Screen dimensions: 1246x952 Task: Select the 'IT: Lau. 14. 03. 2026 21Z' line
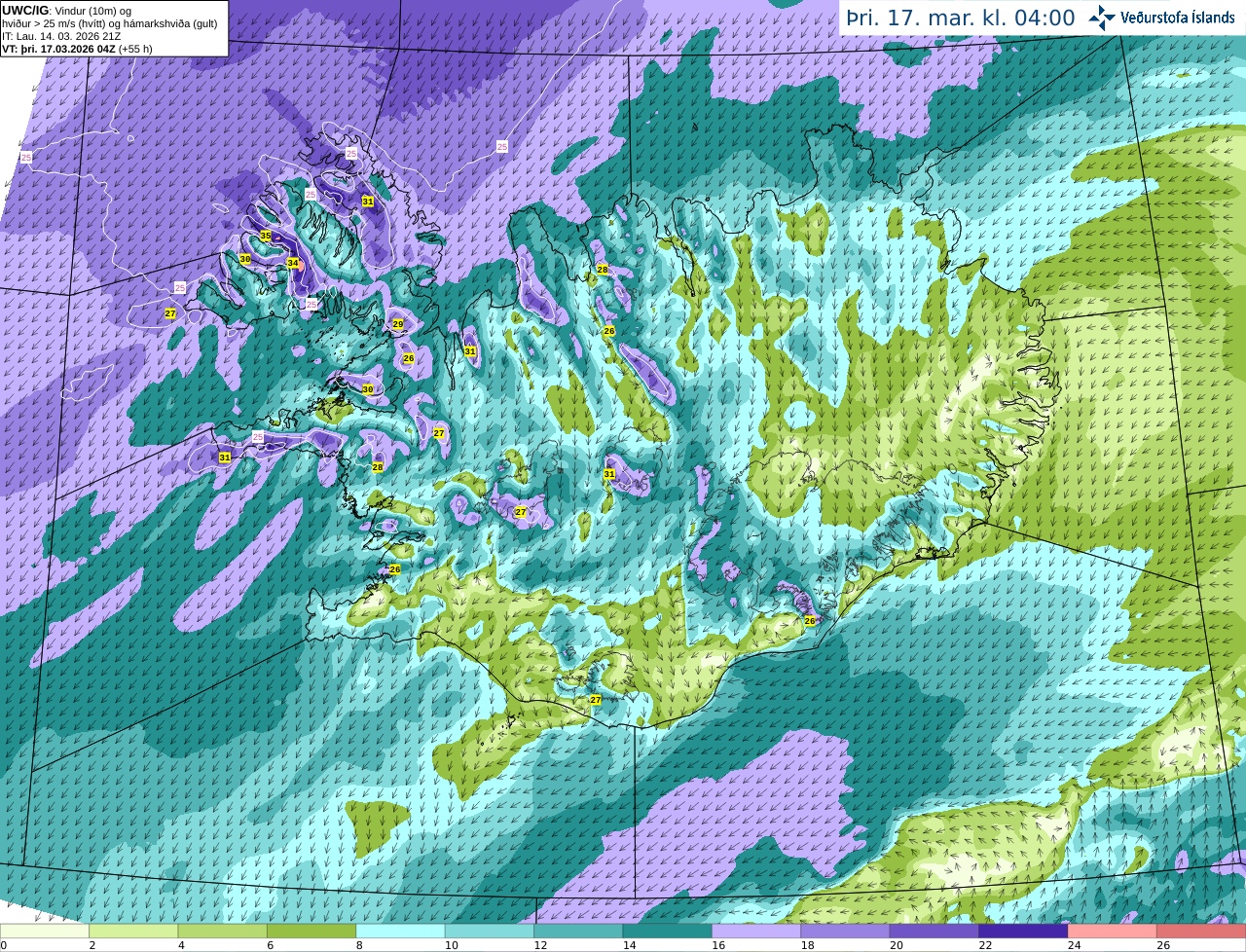point(61,36)
